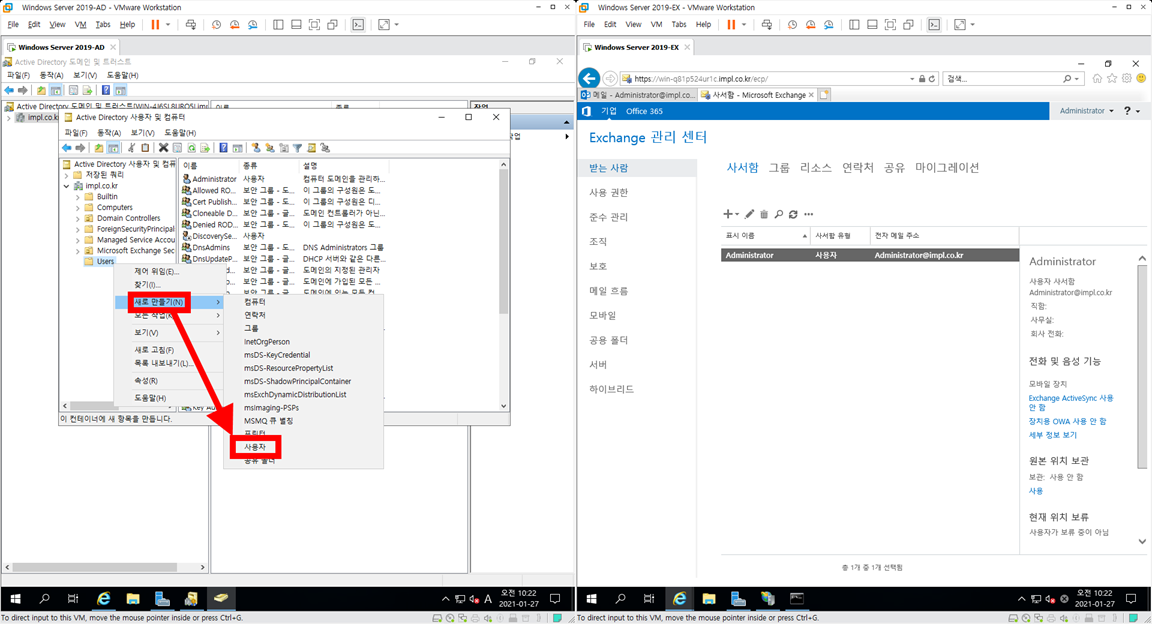Click take snapshot clock icon in 2019-EX VMware toolbar
Image resolution: width=1152 pixels, height=624 pixels.
tap(792, 24)
